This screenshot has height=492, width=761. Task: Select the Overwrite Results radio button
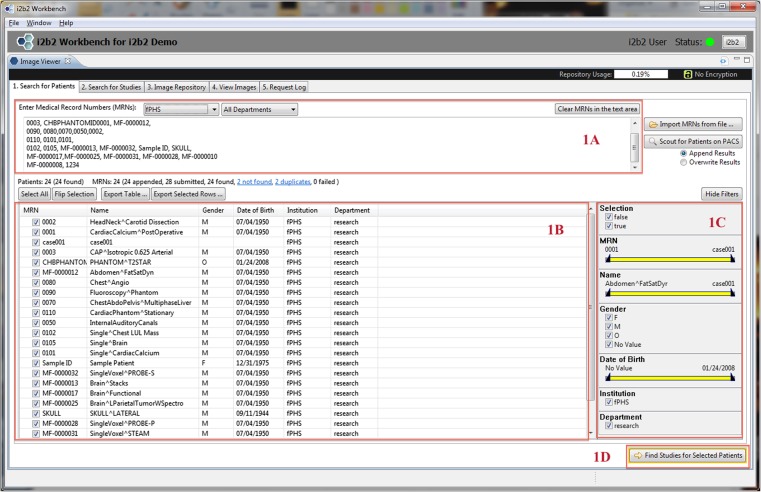[683, 161]
